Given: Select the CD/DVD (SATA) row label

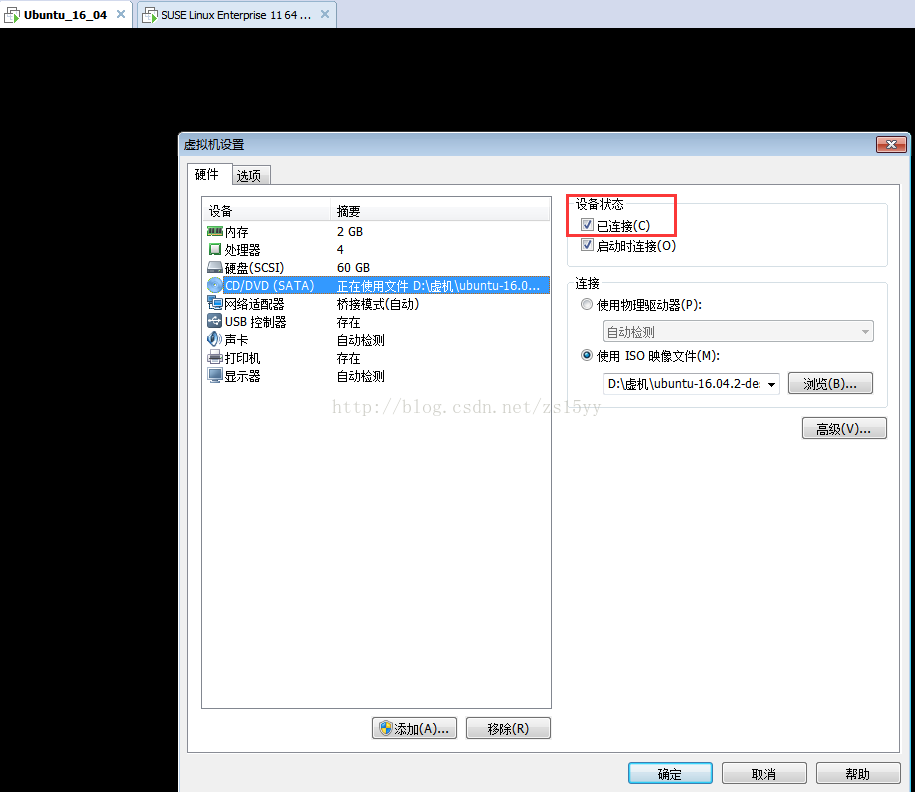Looking at the screenshot, I should 270,285.
